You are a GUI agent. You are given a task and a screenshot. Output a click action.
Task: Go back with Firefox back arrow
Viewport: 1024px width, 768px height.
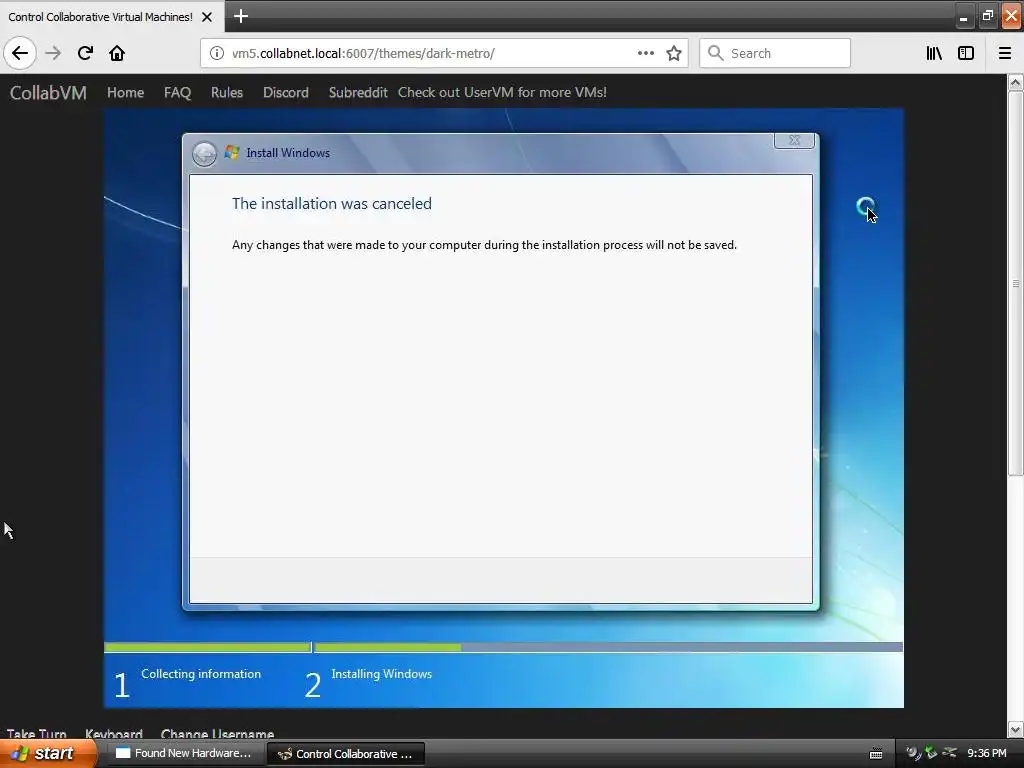coord(20,53)
